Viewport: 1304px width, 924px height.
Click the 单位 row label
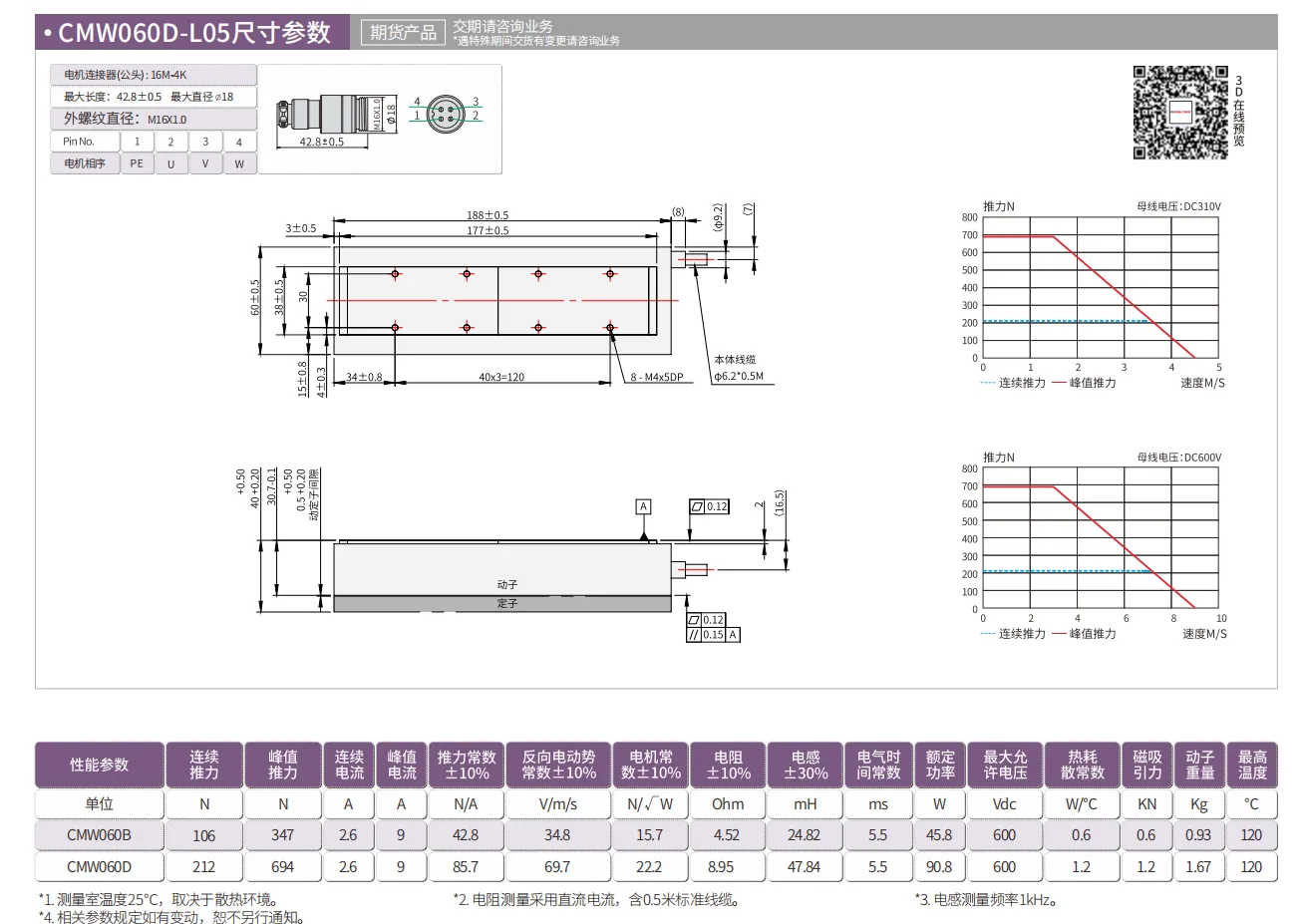(100, 803)
